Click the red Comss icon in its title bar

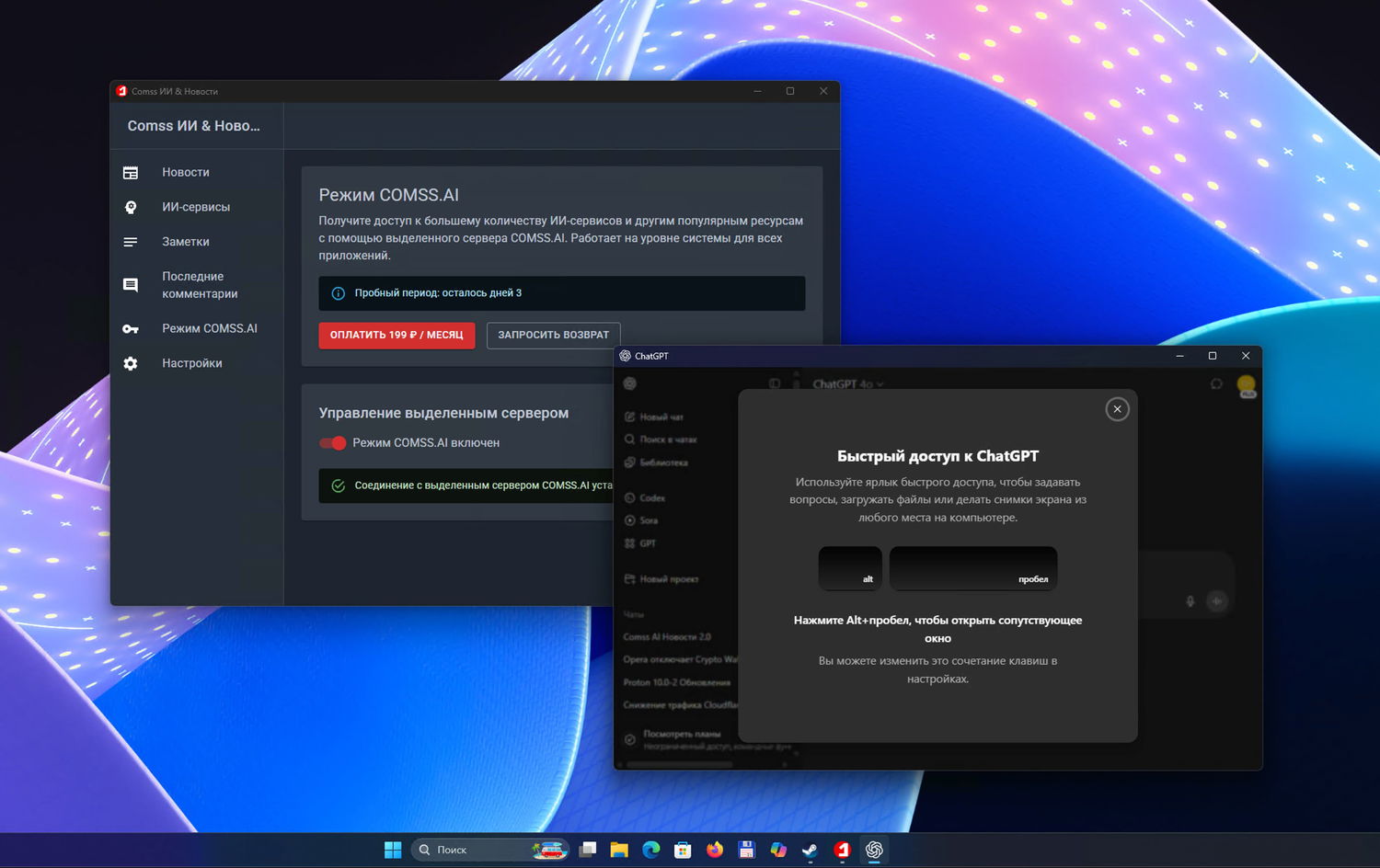[121, 91]
